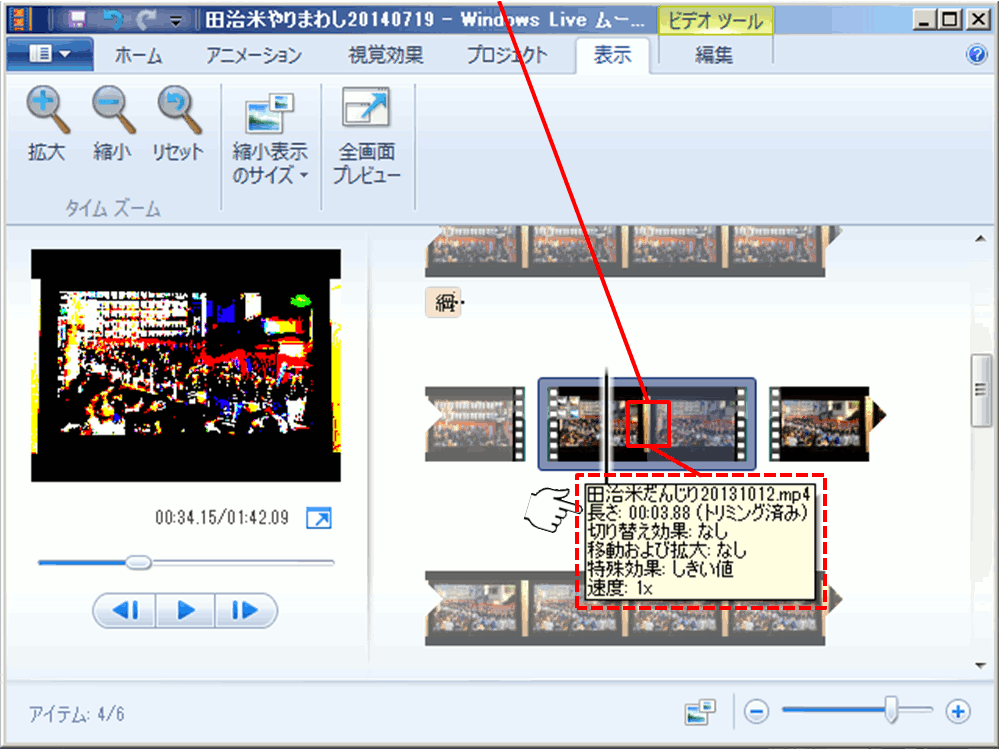Click the Help question mark icon
This screenshot has width=999, height=749.
click(977, 55)
